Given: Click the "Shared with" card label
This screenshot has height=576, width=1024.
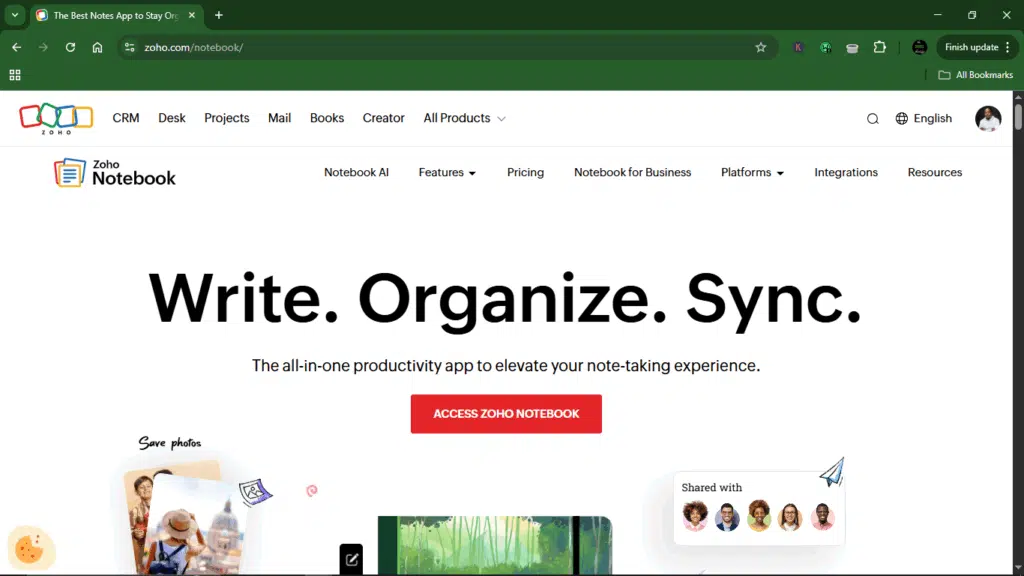Looking at the screenshot, I should 712,487.
